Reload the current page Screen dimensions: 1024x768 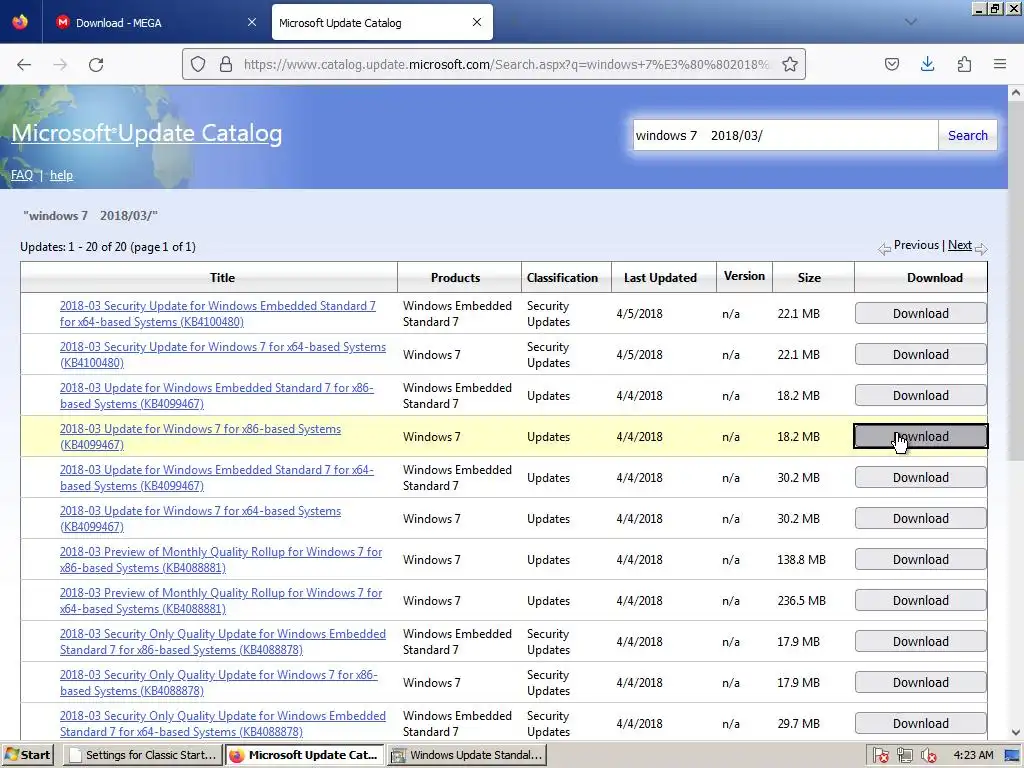[x=96, y=65]
